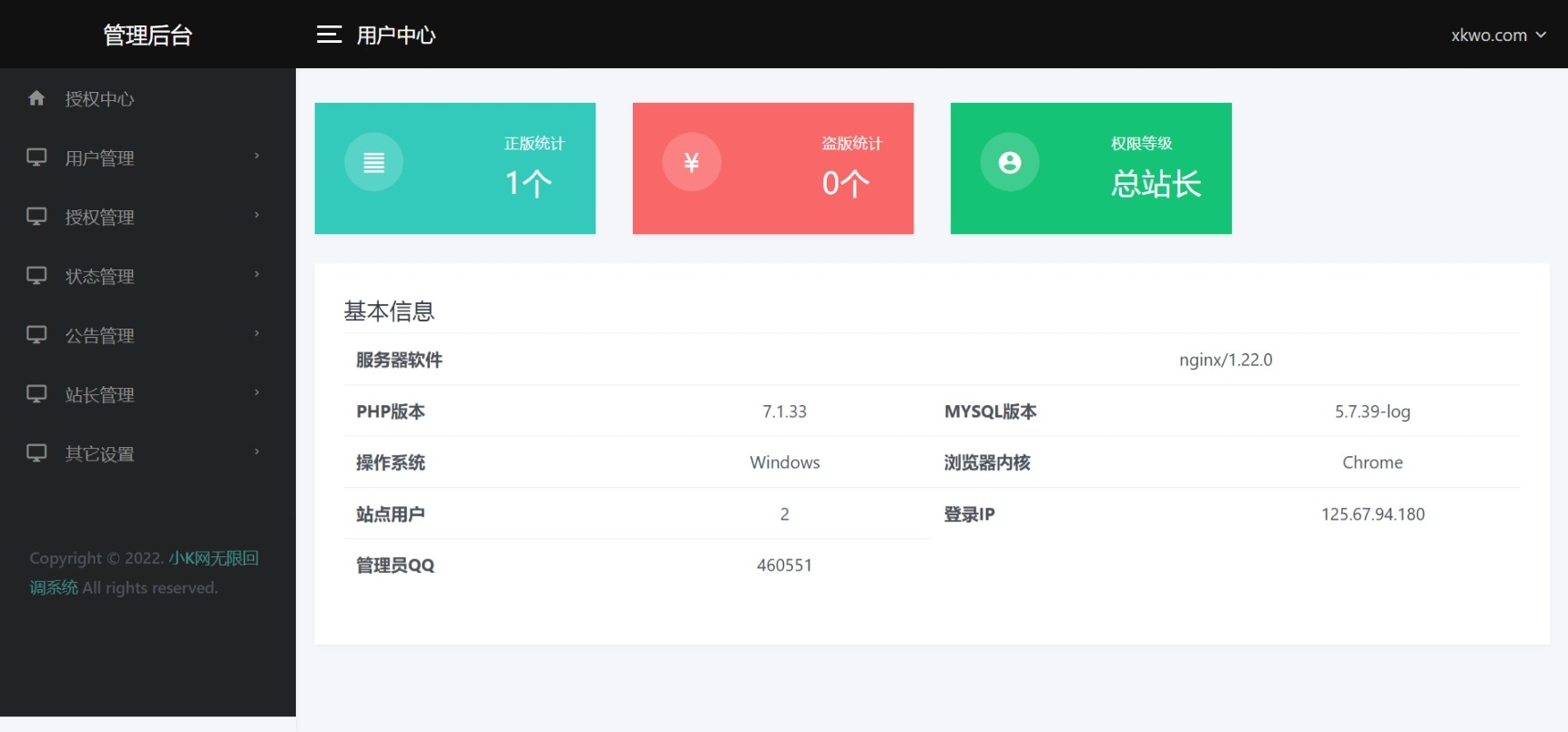
Task: Click the 盗版统计 0个 count
Action: pos(845,184)
